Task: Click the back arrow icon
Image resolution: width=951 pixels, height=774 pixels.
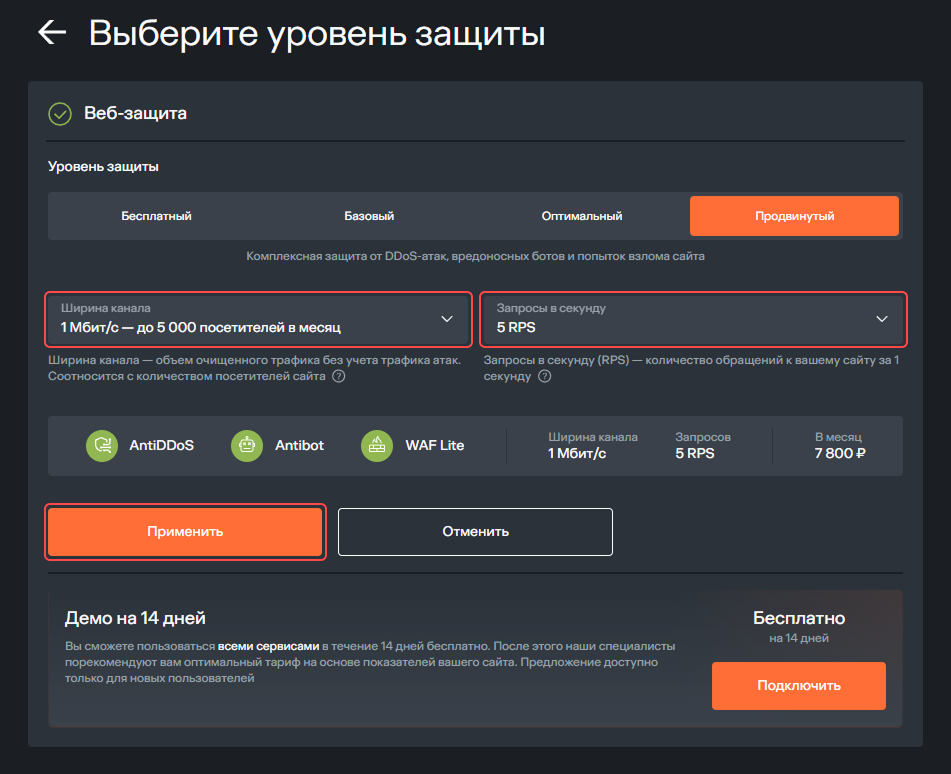Action: 52,32
